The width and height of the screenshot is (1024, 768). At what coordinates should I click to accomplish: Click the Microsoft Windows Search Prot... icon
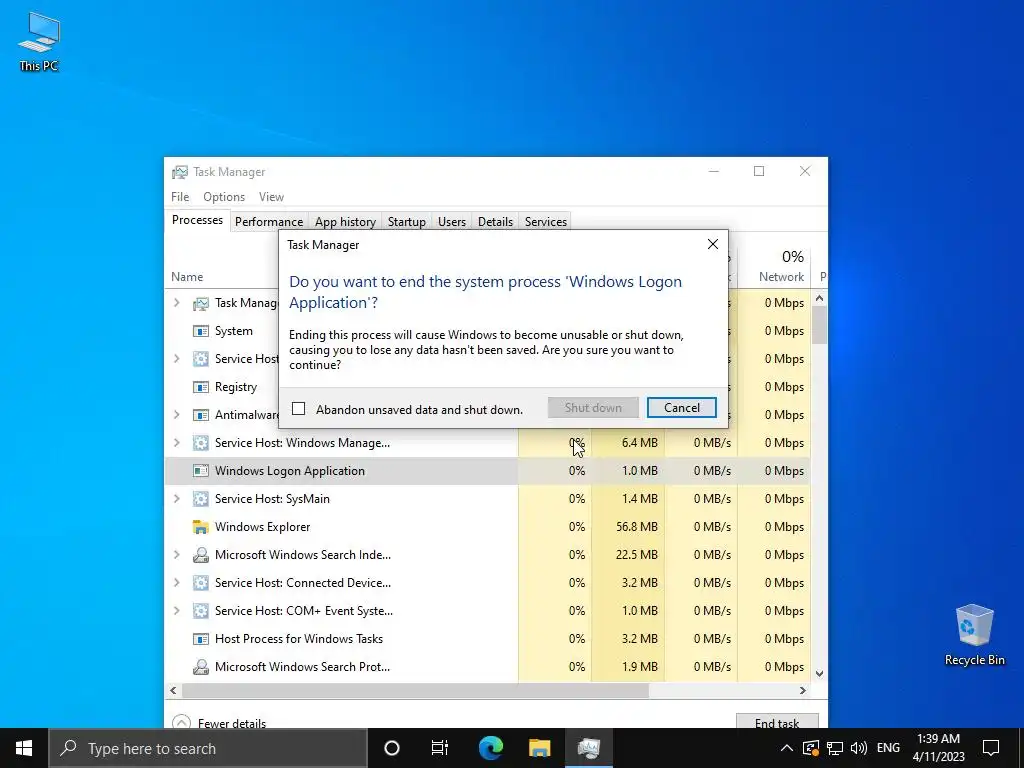pyautogui.click(x=200, y=667)
